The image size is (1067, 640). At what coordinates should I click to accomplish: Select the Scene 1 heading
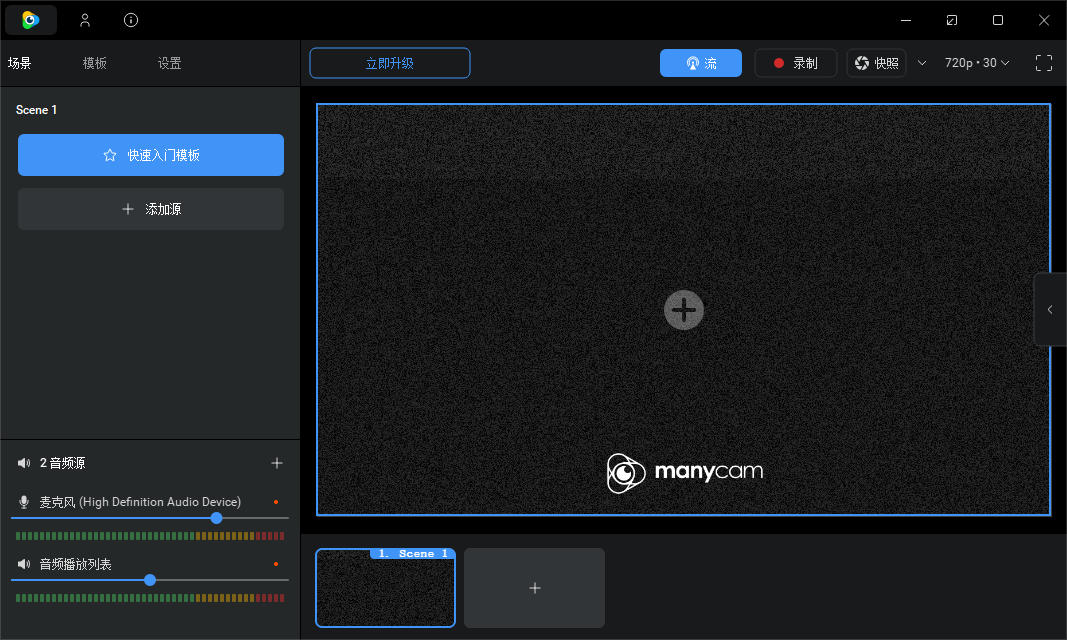click(x=36, y=110)
